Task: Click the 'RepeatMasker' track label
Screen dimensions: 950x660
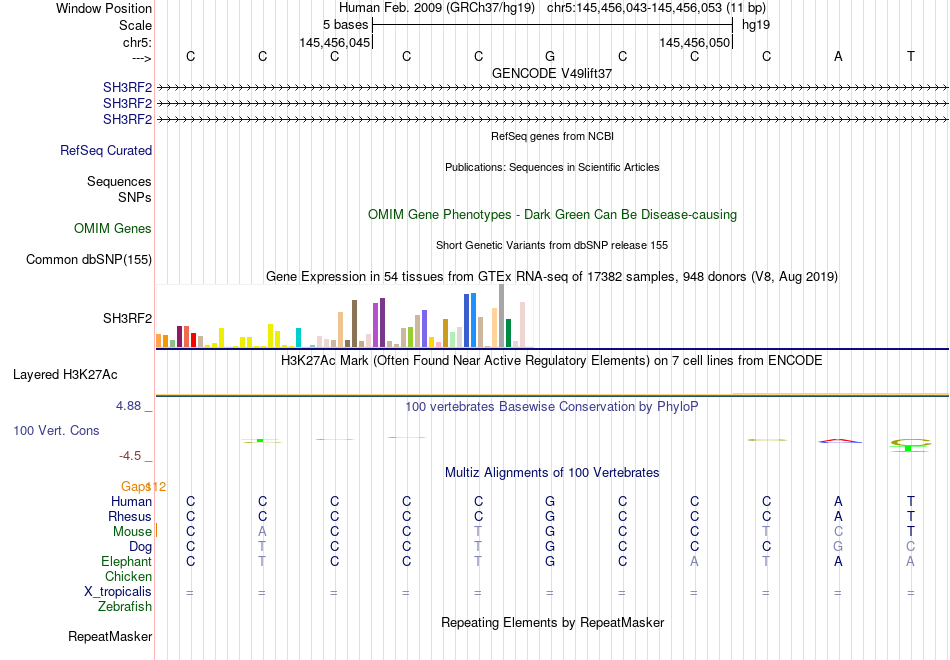Action: click(110, 636)
